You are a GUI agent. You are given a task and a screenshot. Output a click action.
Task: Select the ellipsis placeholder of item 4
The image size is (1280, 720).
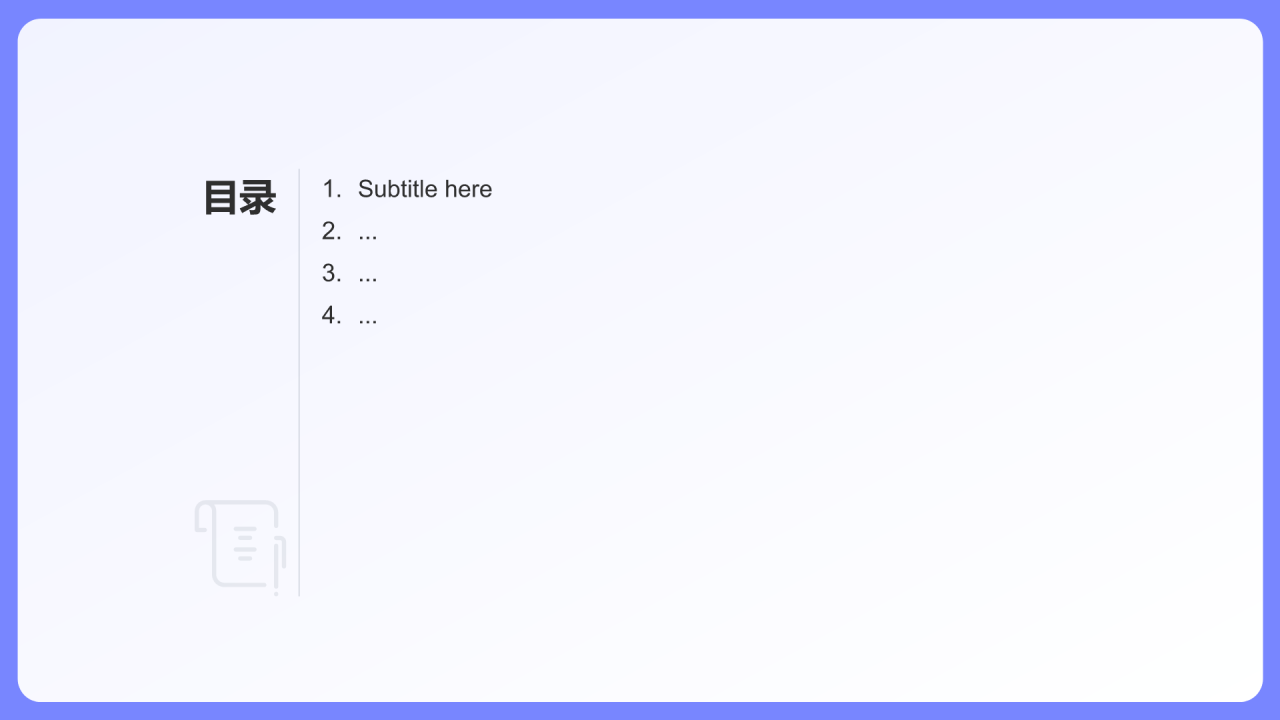[x=368, y=322]
